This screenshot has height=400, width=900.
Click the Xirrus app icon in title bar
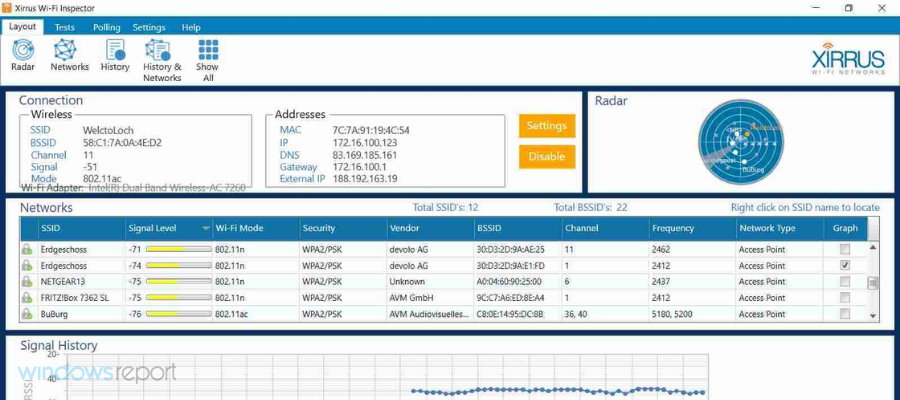click(6, 8)
